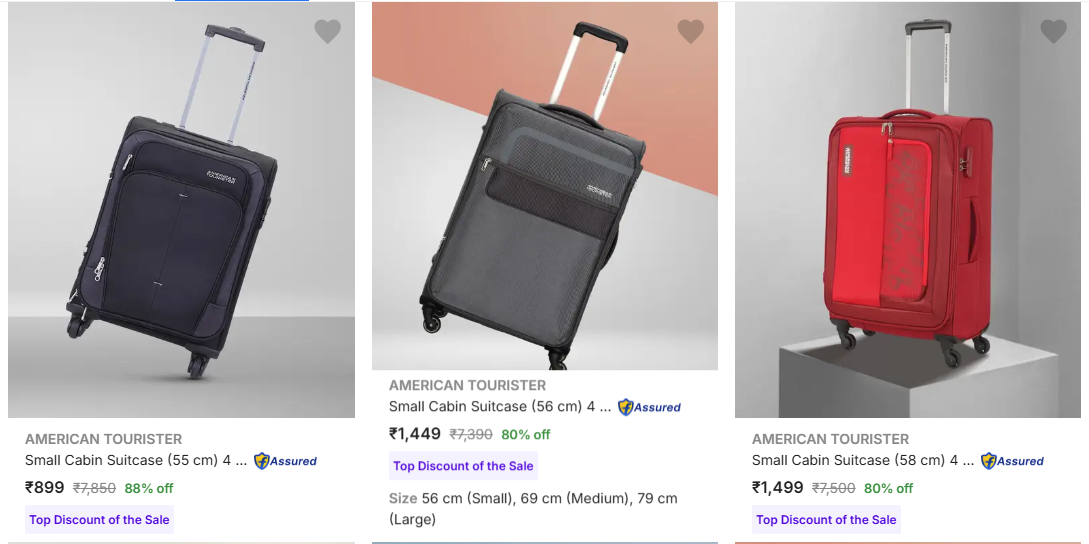The image size is (1089, 544).
Task: Favorite the red 58 cm suitcase via heart
Action: coord(1053,32)
